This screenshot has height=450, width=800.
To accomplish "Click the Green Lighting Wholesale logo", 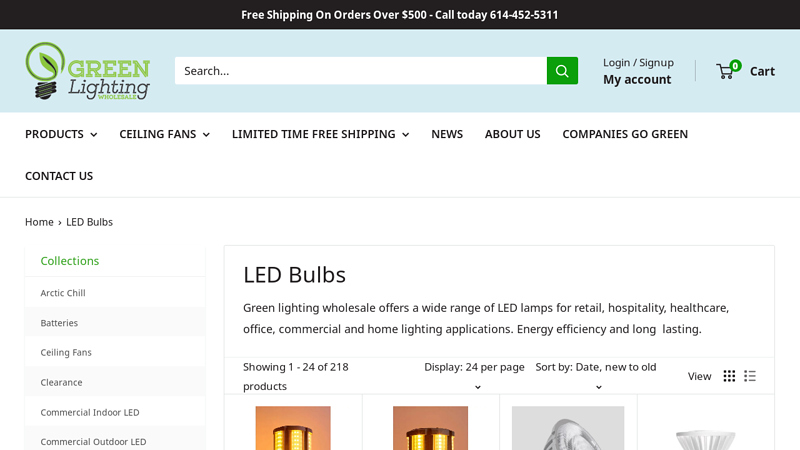I will [87, 71].
